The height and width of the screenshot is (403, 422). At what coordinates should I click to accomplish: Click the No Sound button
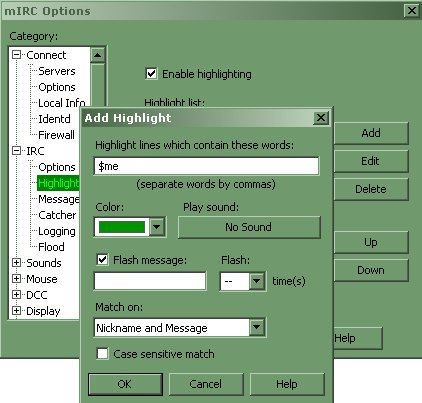click(249, 227)
